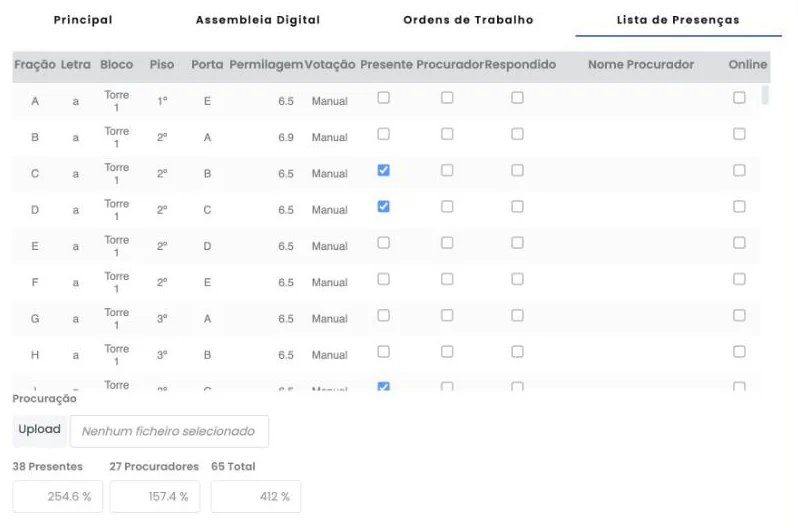The height and width of the screenshot is (528, 798).
Task: Mark fraction G as Online
Action: [739, 315]
